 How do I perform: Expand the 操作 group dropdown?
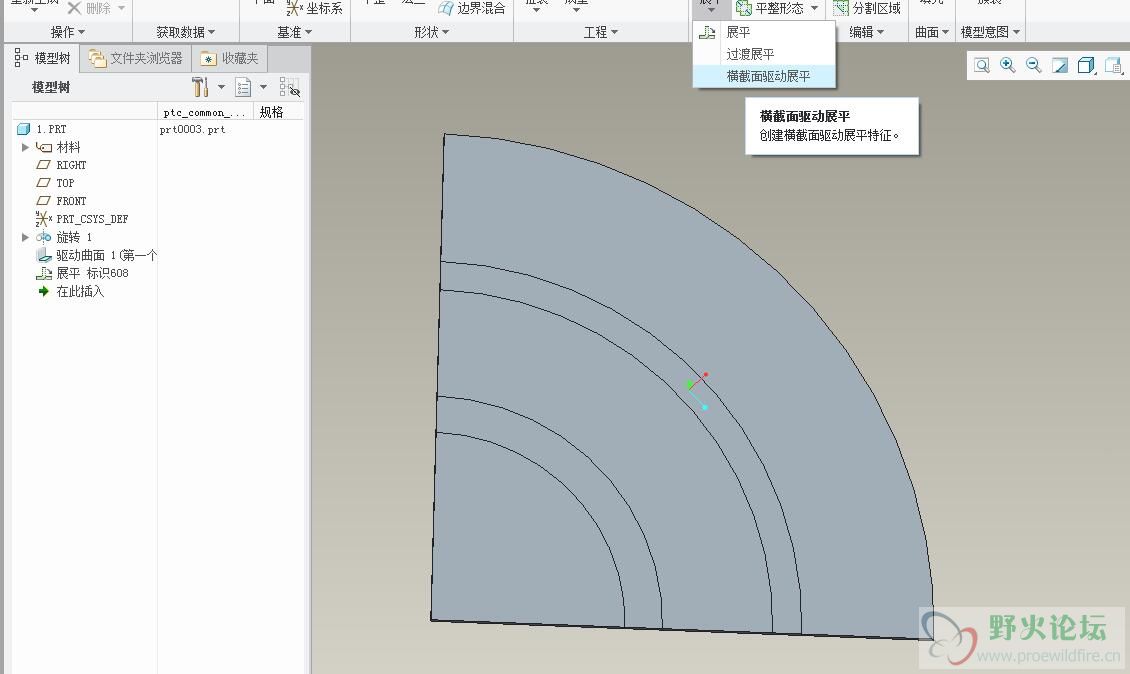click(68, 32)
